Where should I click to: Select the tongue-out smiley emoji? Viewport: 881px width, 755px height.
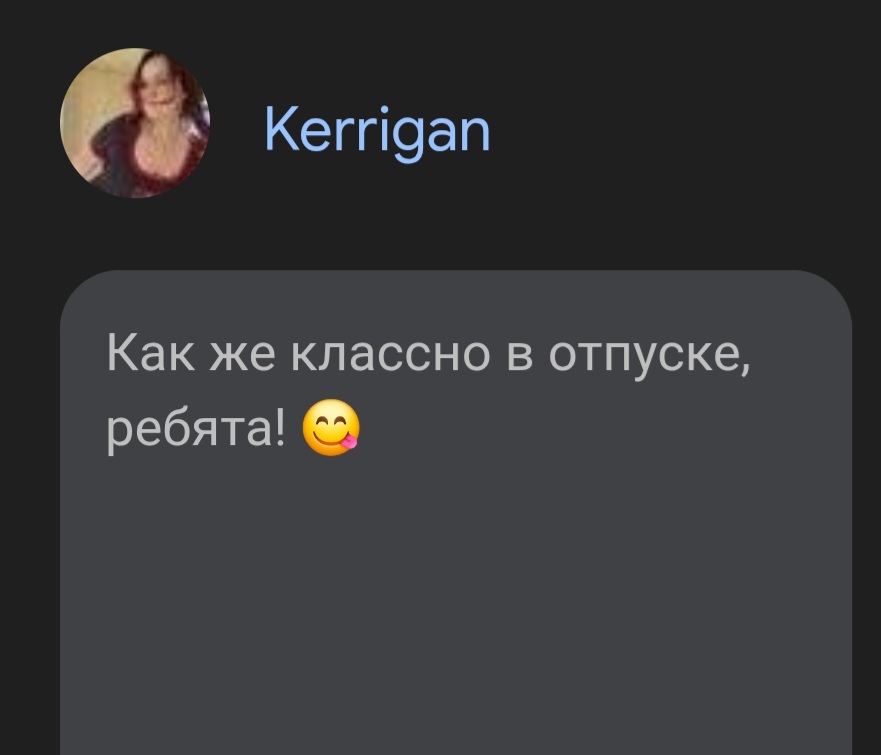(x=331, y=427)
